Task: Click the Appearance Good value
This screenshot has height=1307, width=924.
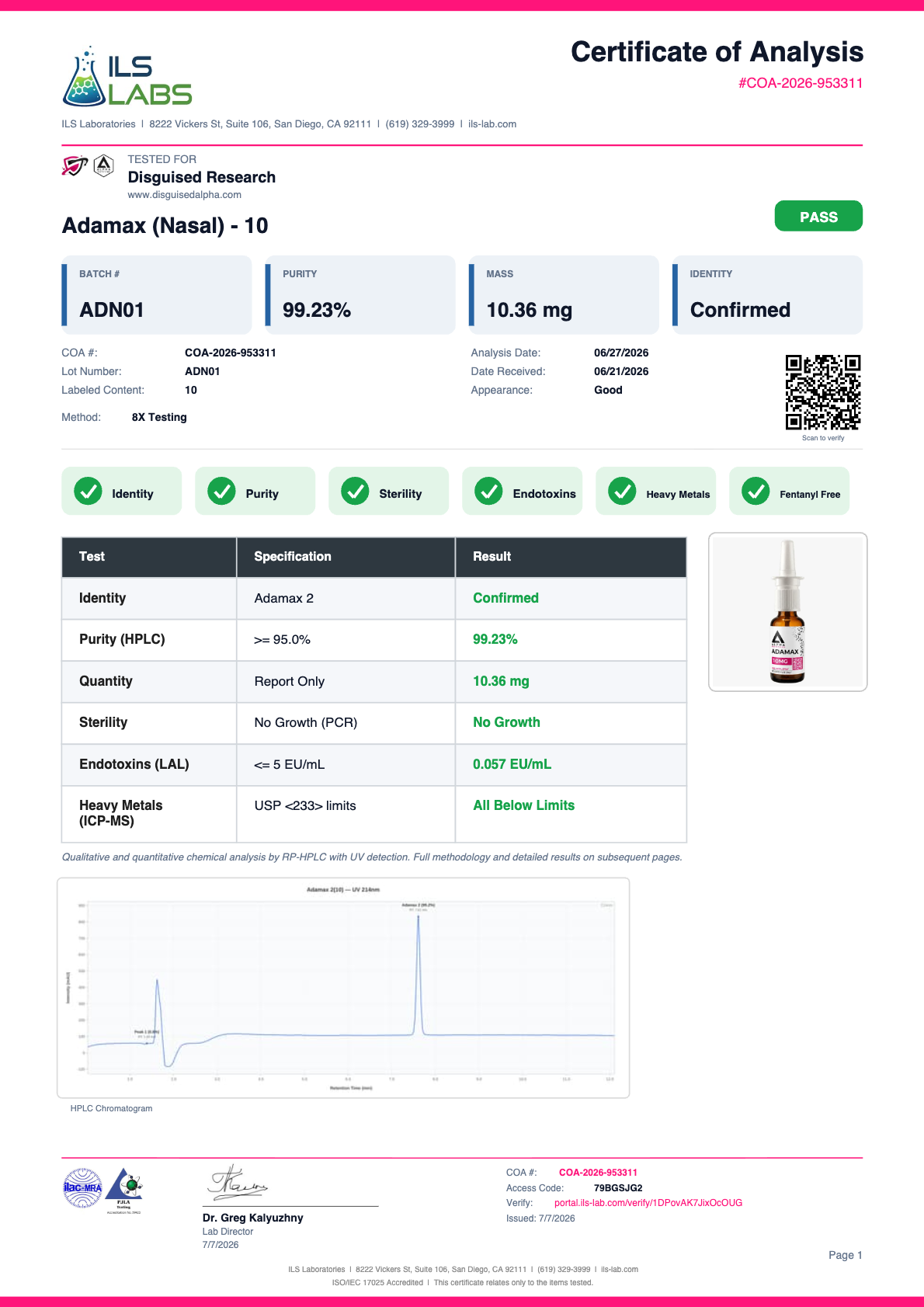Action: 608,390
